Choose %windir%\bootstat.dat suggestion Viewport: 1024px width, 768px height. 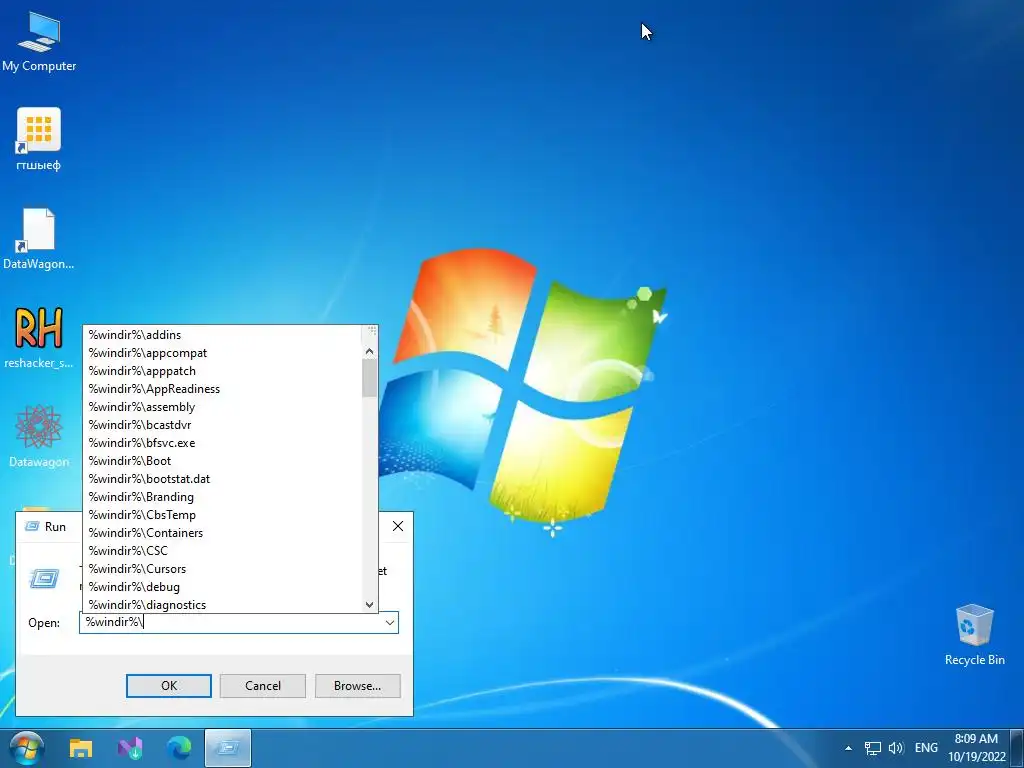tap(222, 479)
